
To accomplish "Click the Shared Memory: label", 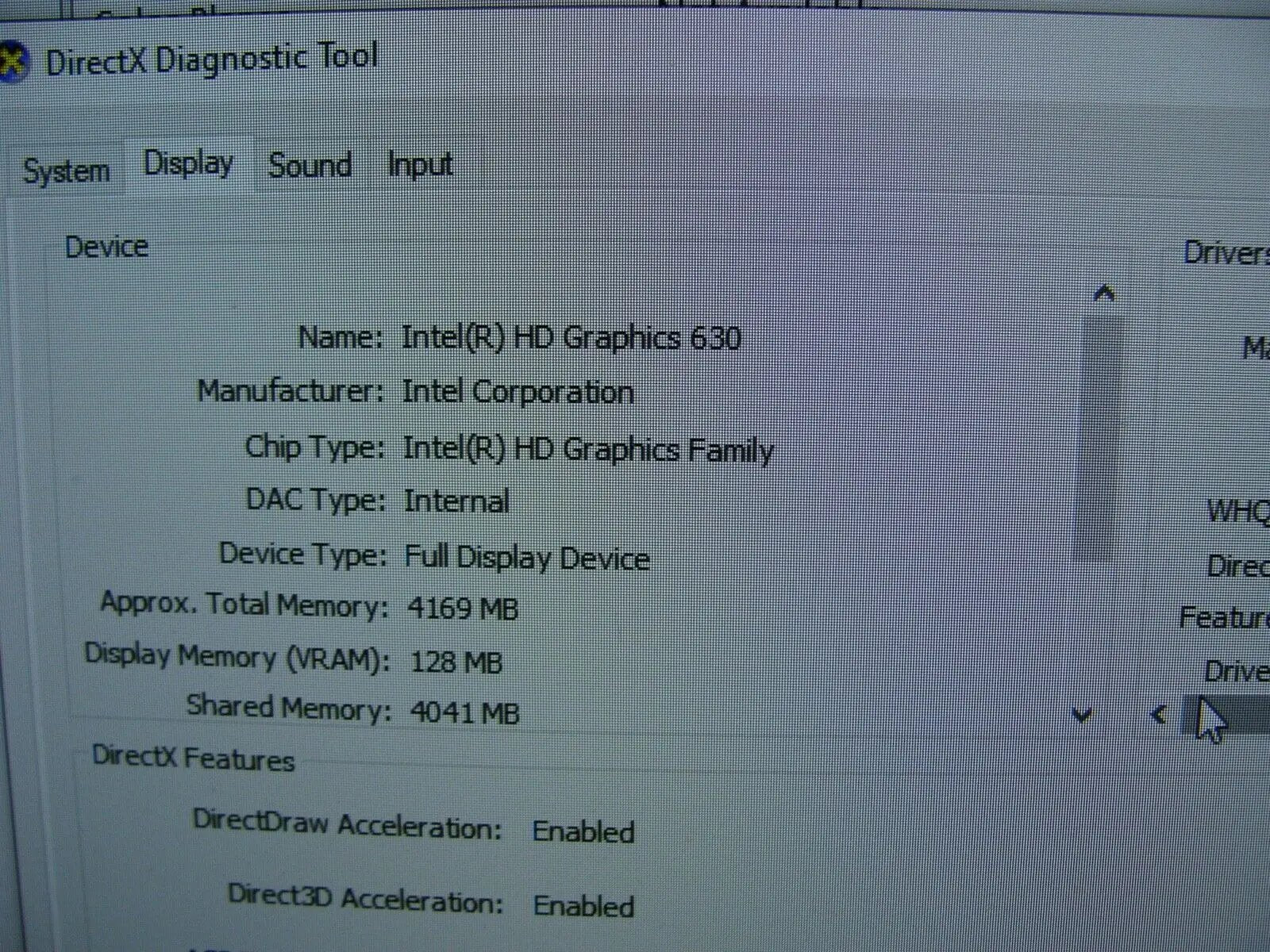I will [x=289, y=706].
